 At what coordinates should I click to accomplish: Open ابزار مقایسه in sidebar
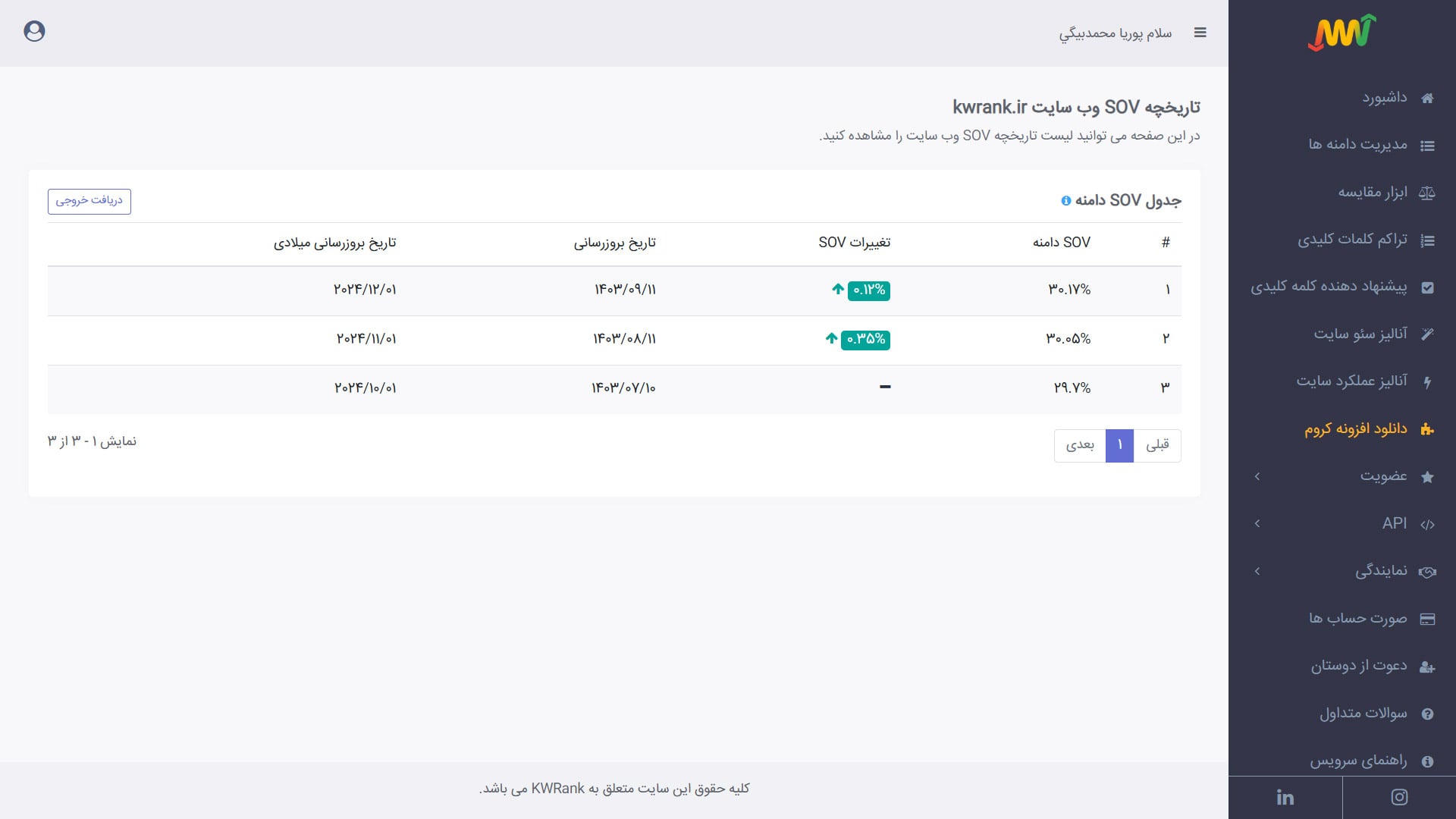(1373, 193)
